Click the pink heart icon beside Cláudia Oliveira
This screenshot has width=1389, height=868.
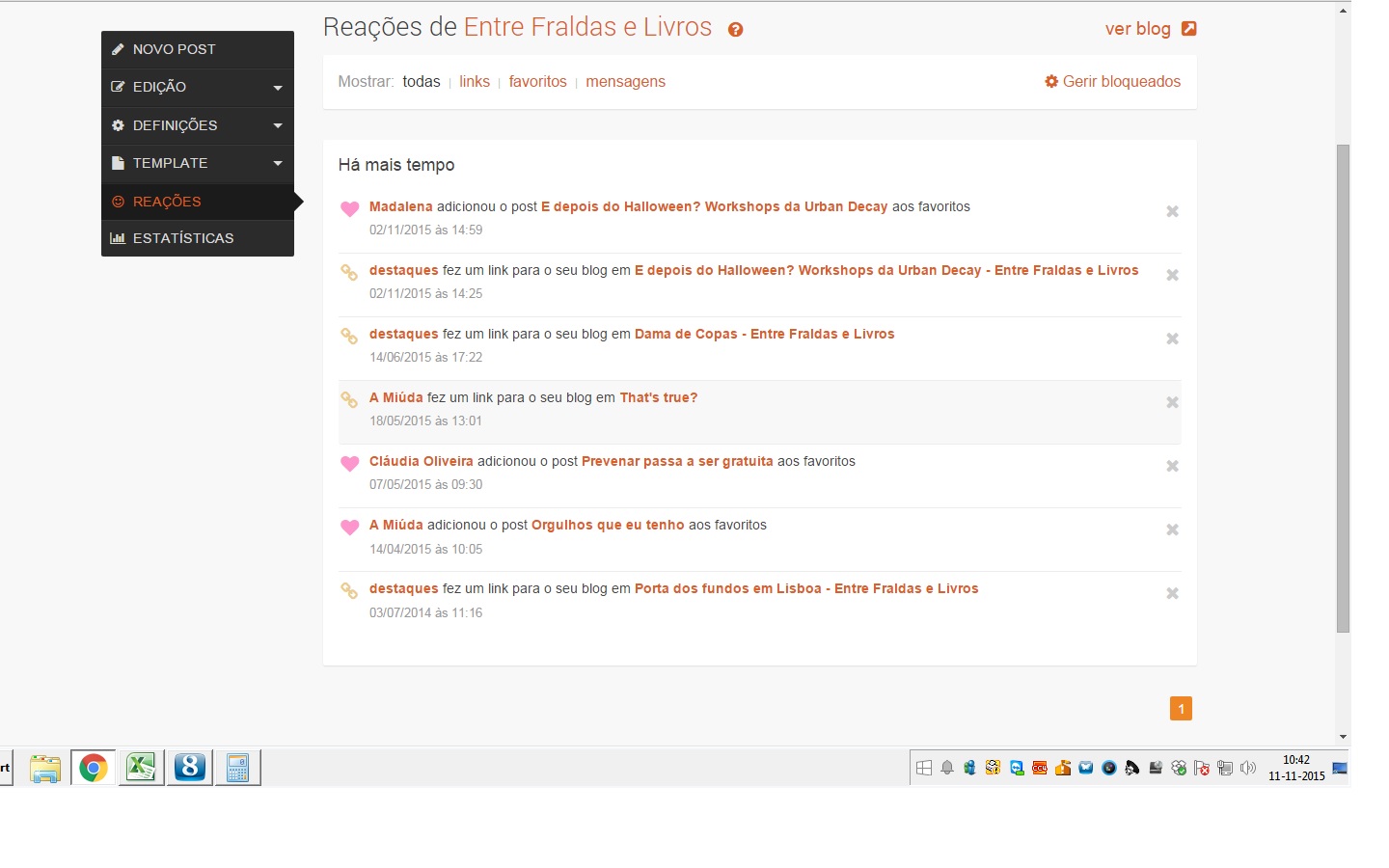(350, 464)
